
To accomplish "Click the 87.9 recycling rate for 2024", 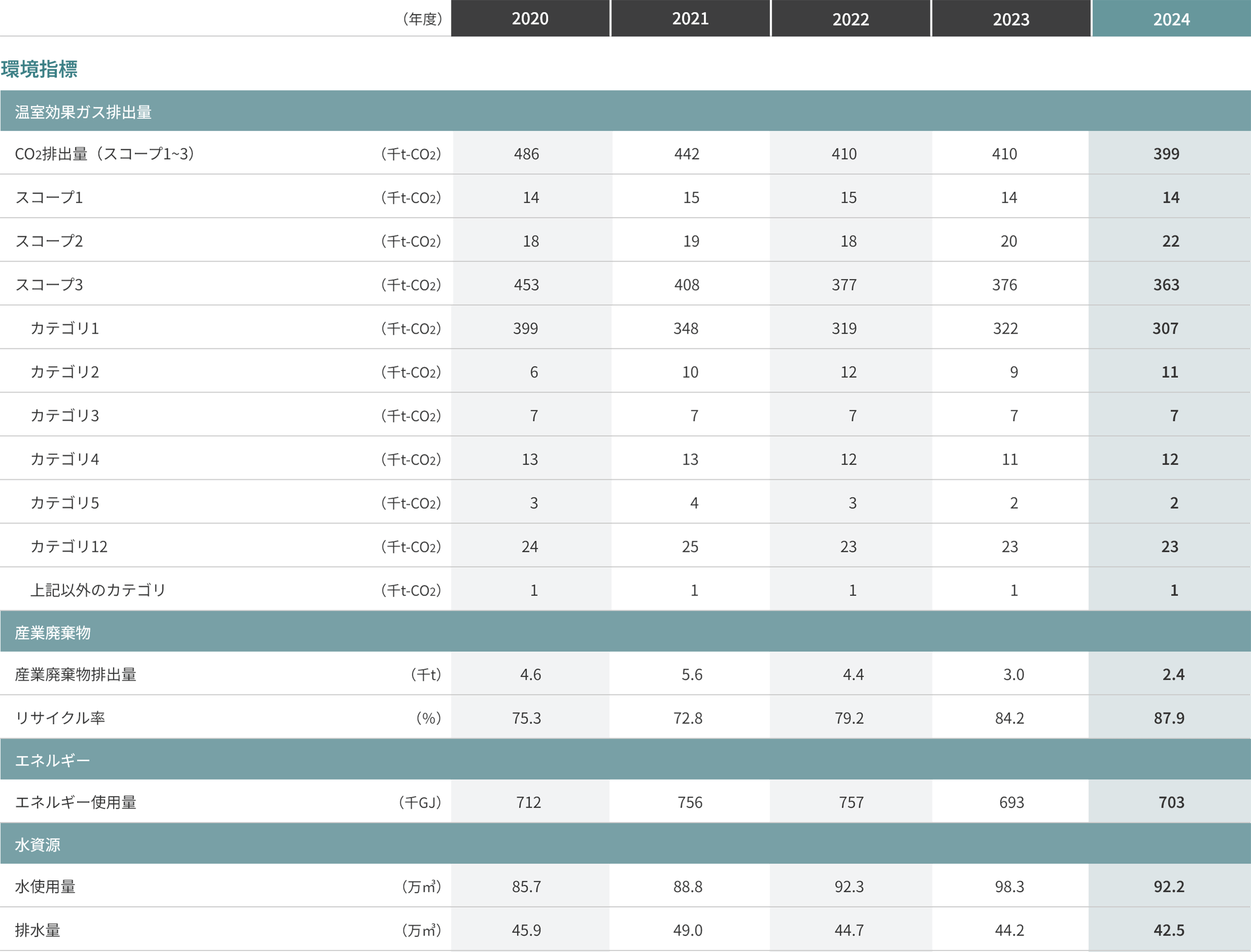I will [1169, 718].
